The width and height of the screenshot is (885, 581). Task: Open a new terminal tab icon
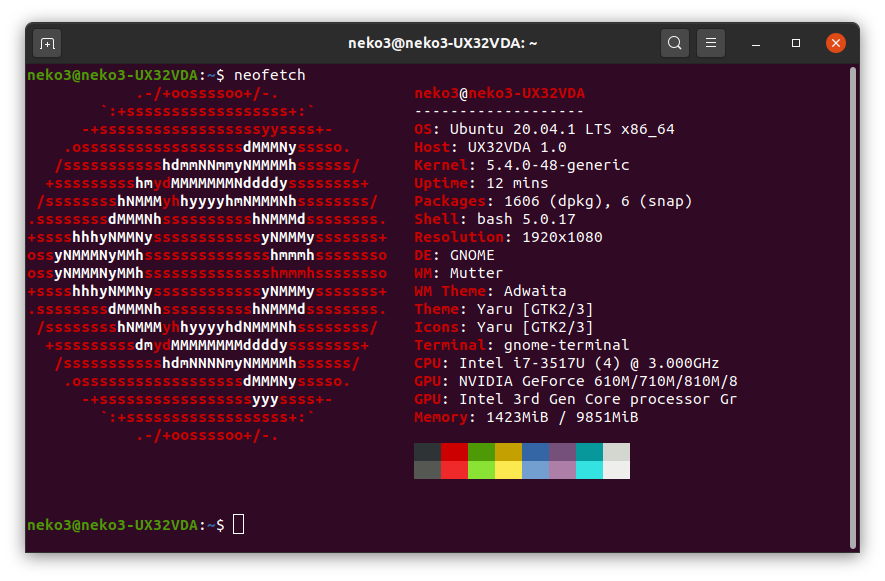coord(47,43)
